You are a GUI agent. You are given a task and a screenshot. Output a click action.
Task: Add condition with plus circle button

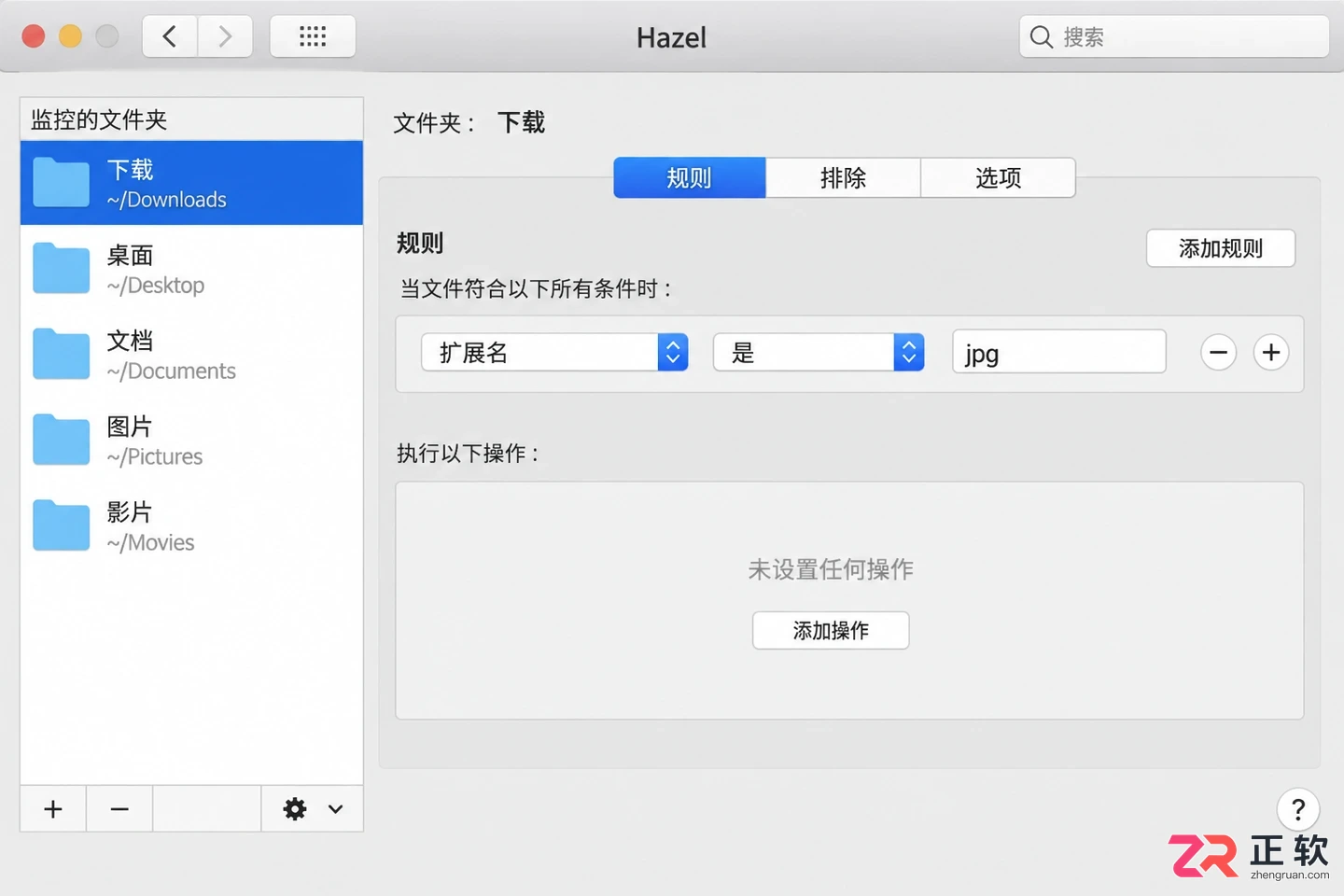point(1271,352)
